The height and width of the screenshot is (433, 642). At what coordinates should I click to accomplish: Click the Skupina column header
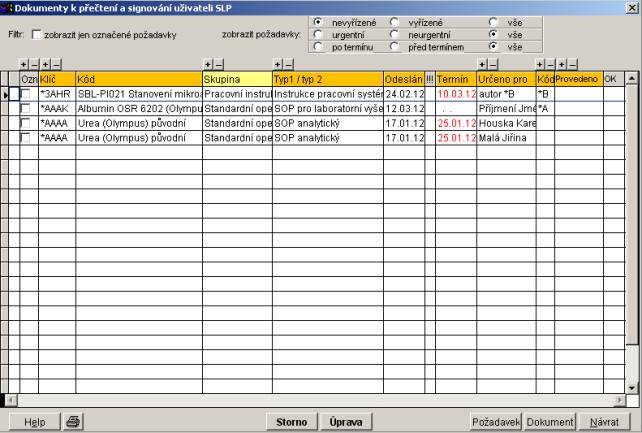click(x=236, y=78)
